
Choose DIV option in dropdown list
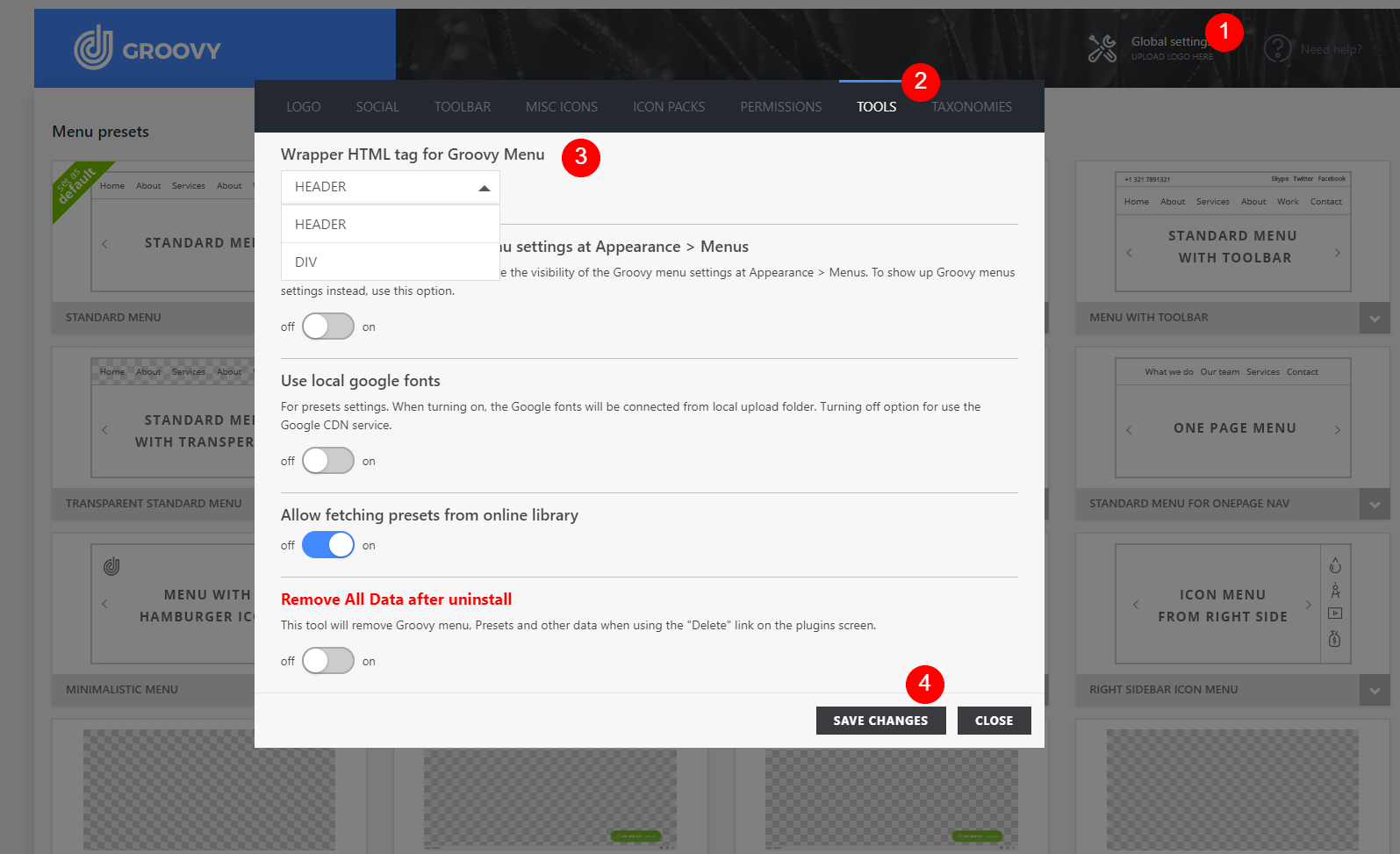(x=391, y=262)
